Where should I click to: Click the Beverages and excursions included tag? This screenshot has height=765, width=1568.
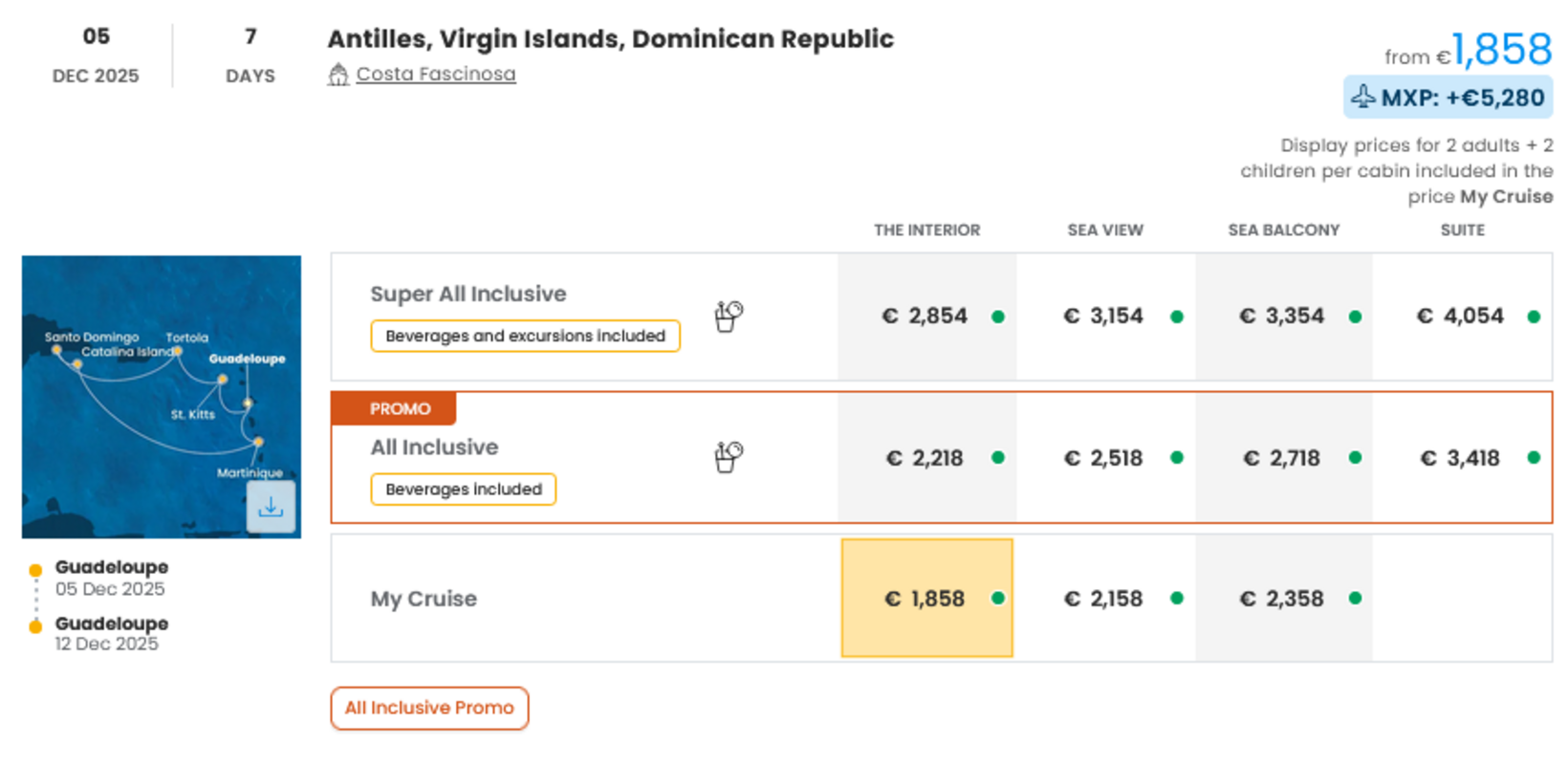[x=525, y=336]
